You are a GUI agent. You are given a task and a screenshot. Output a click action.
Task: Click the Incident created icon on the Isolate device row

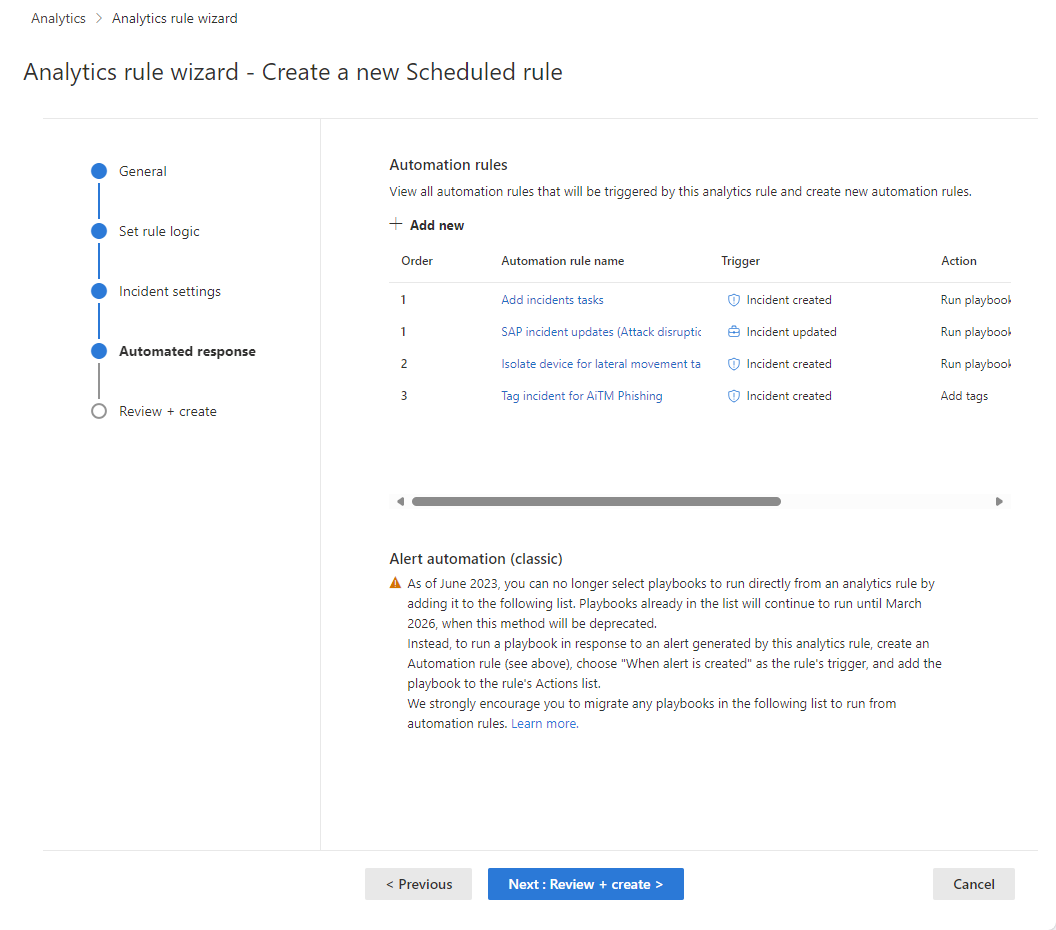[734, 363]
